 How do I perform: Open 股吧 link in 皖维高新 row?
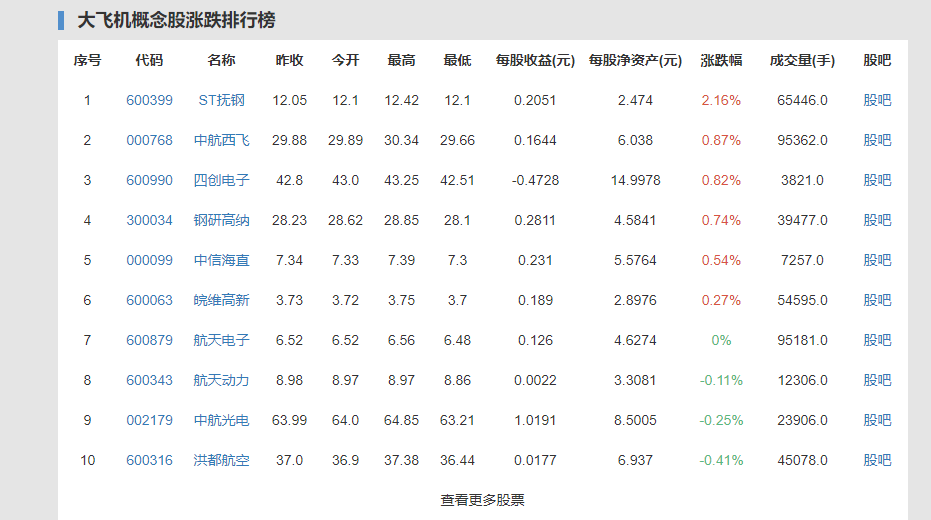click(x=877, y=300)
